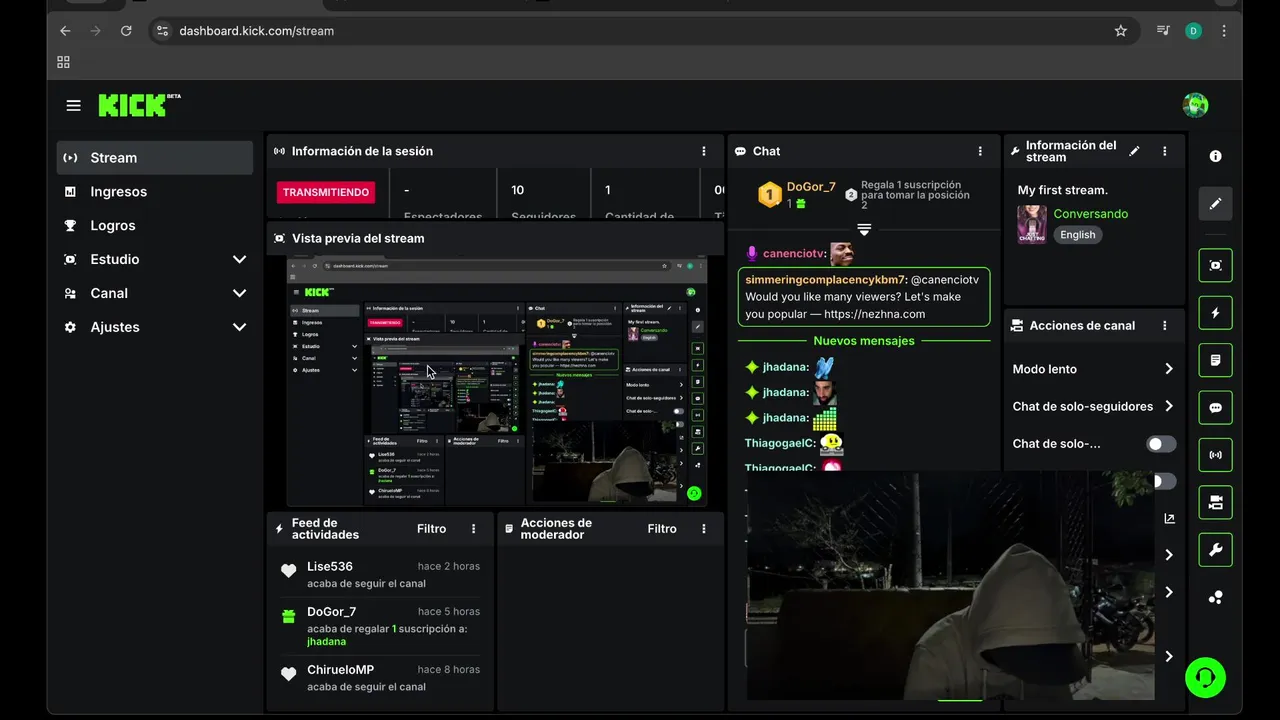1280x720 pixels.
Task: Open Información del stream kebab menu
Action: [x=1165, y=151]
